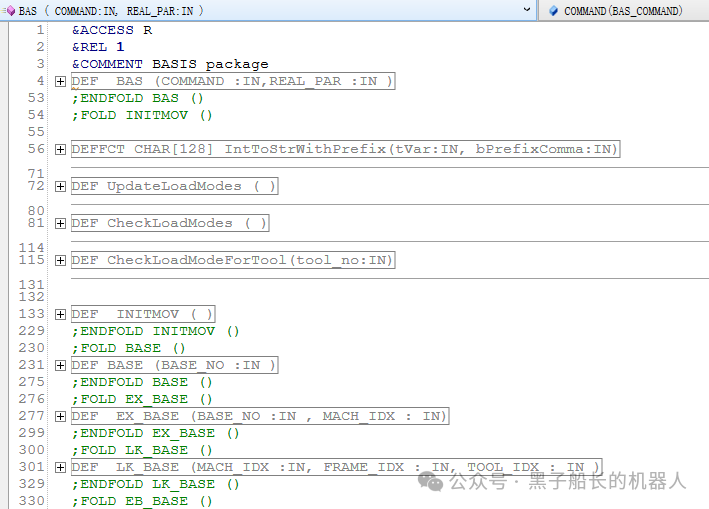Image resolution: width=709 pixels, height=509 pixels.
Task: Open the BAS function dropdown arrow
Action: [527, 10]
